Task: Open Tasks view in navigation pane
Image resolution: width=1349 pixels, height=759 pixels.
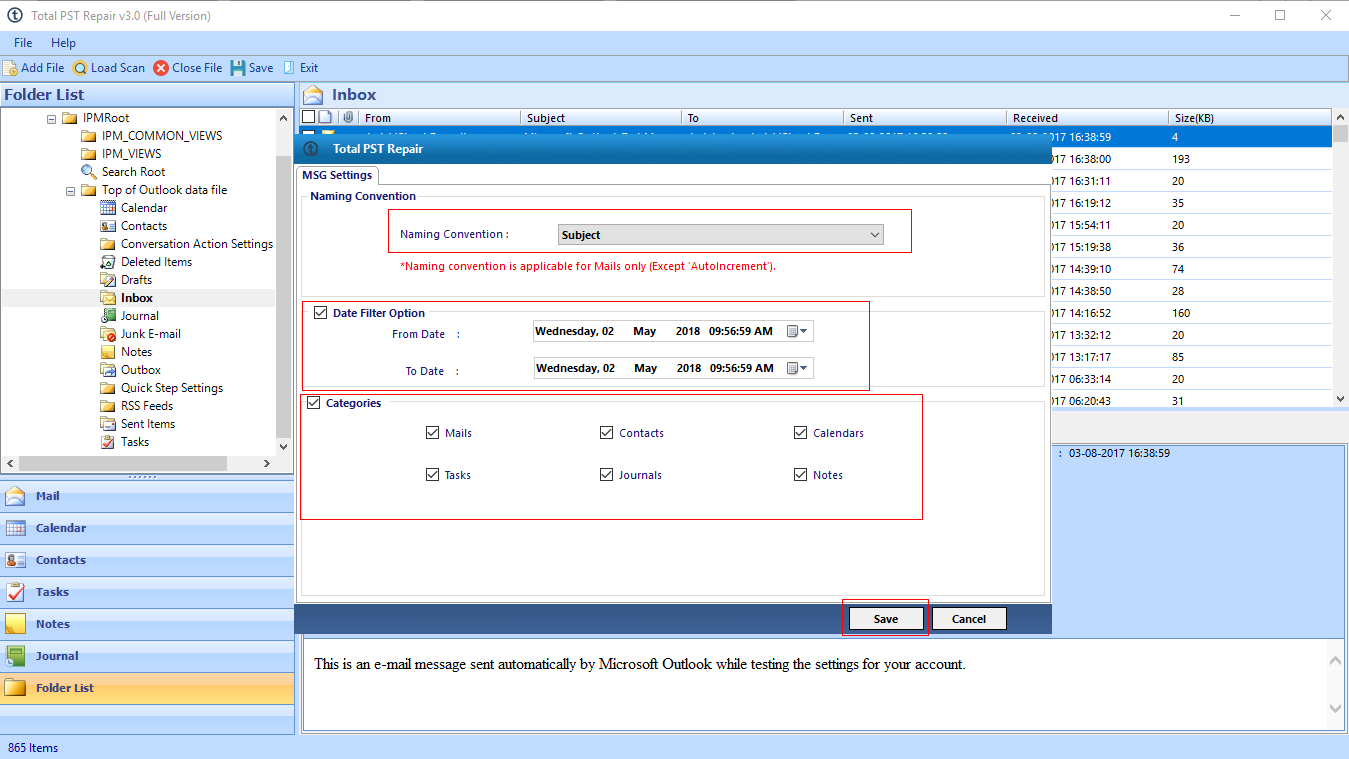Action: click(x=147, y=592)
